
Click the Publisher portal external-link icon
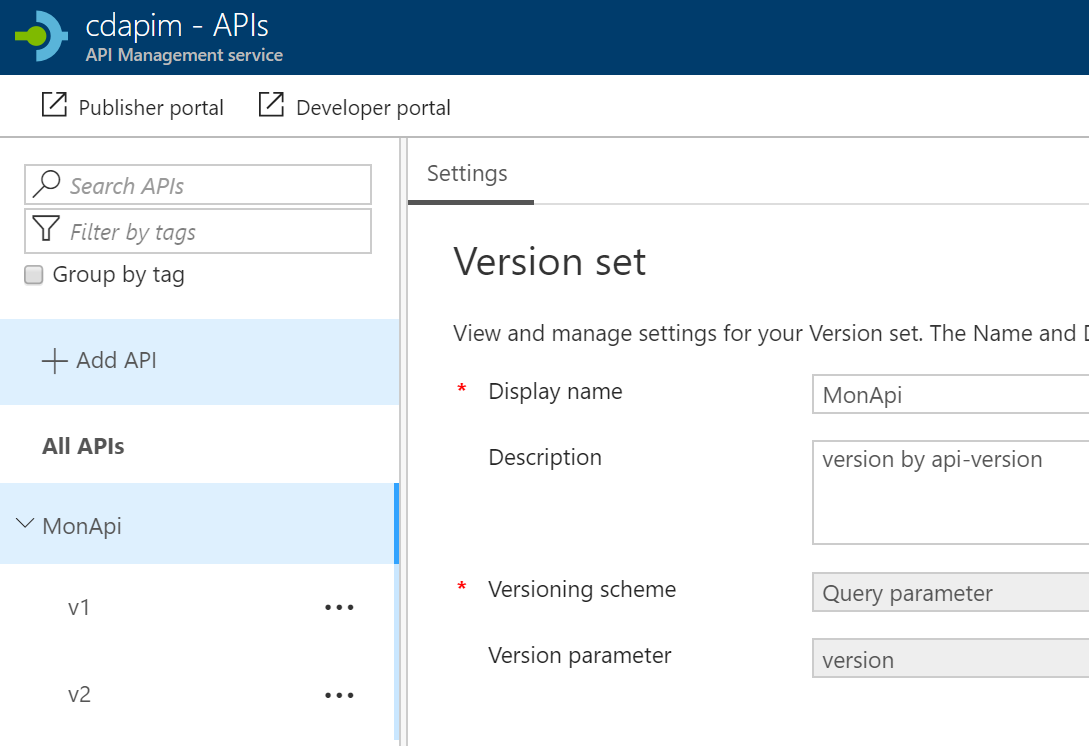tap(54, 105)
